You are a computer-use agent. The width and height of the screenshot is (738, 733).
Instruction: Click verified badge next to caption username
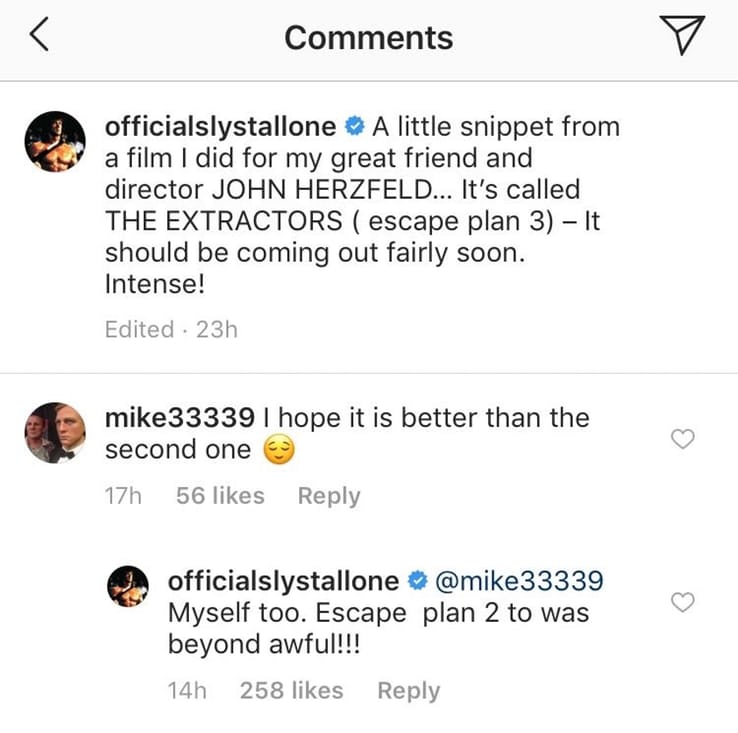(352, 127)
